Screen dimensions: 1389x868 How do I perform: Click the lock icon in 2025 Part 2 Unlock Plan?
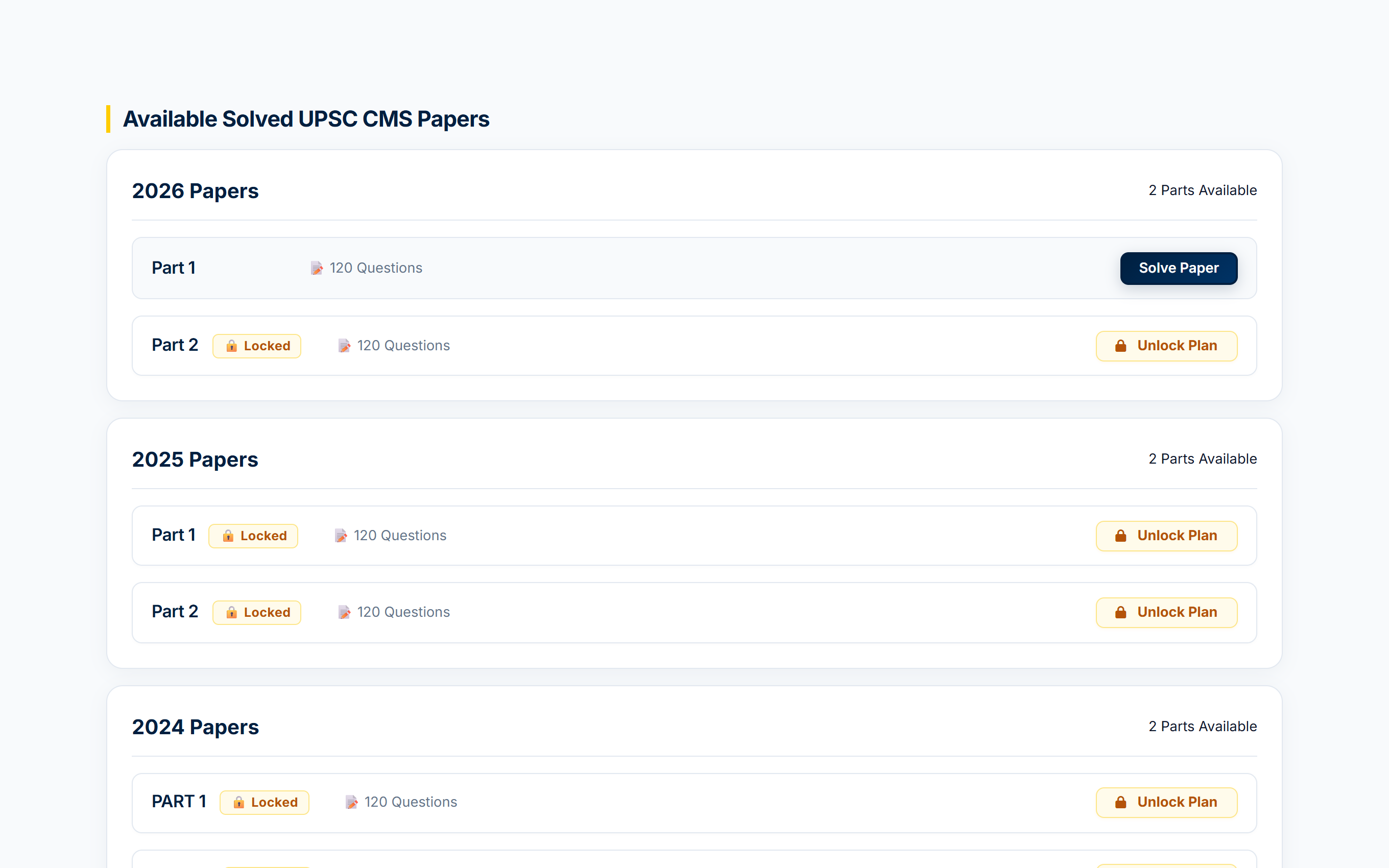click(x=1120, y=613)
